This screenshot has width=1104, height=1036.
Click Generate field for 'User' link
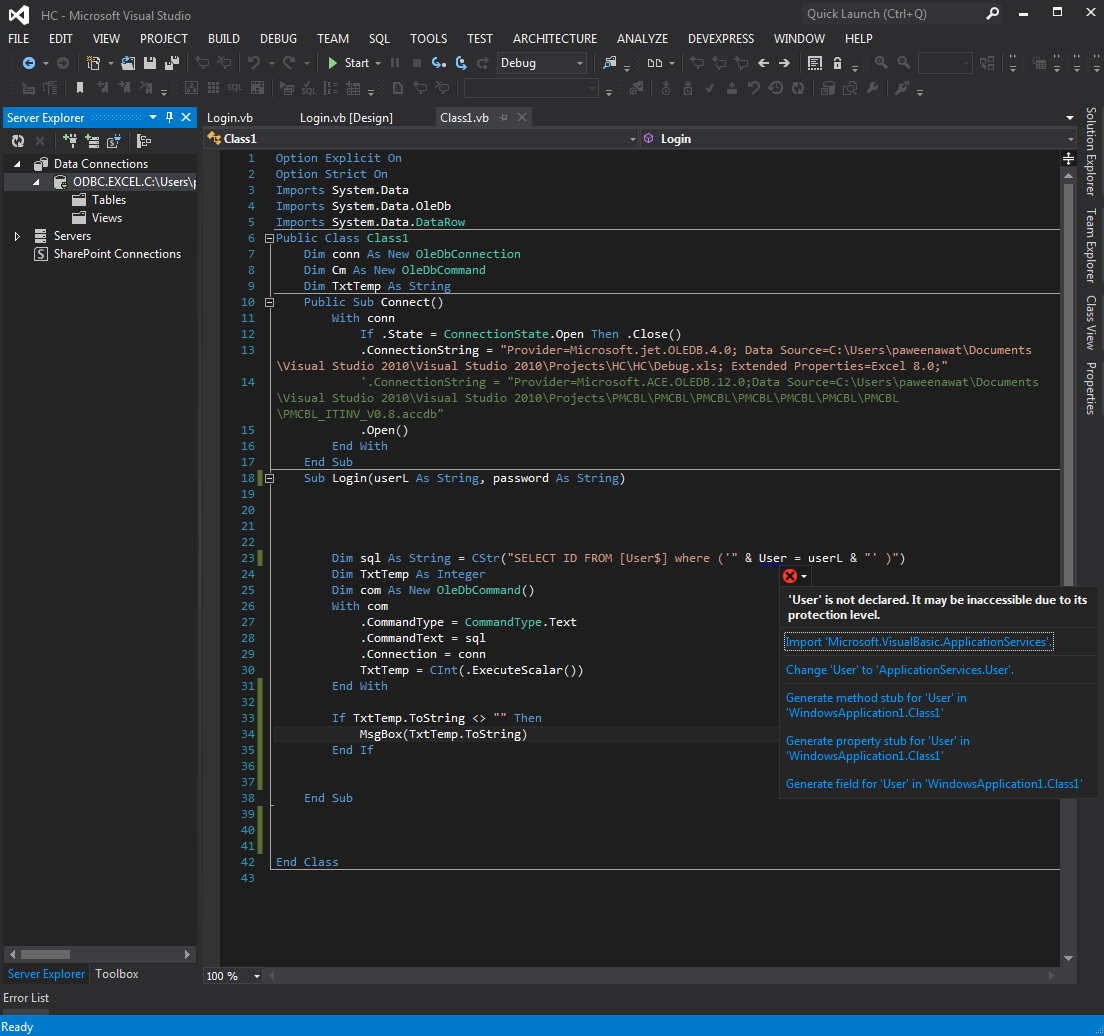coord(934,784)
